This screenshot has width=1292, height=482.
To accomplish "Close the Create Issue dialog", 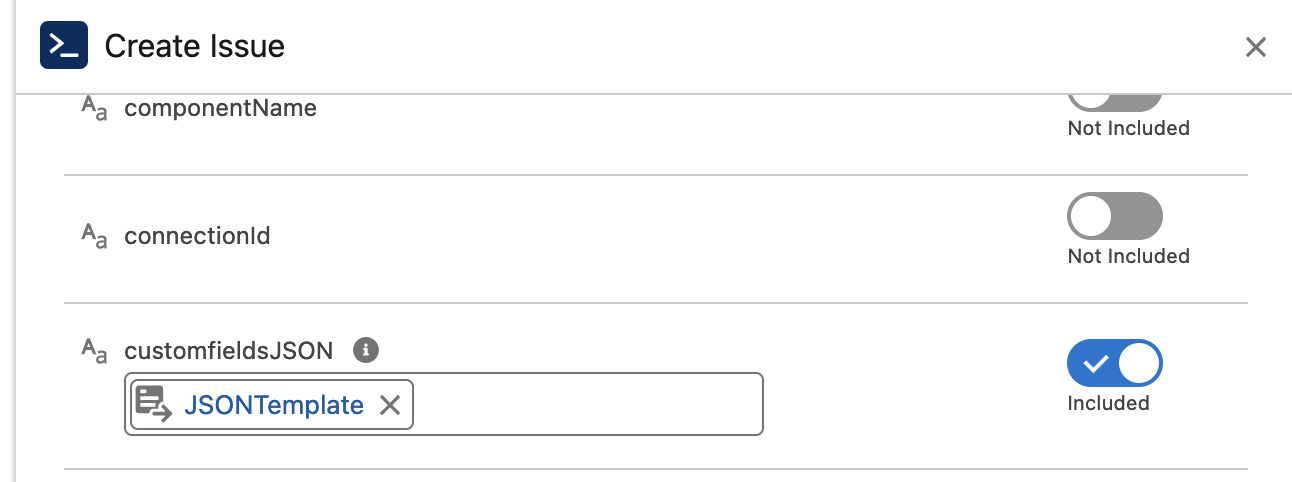I will pos(1255,47).
